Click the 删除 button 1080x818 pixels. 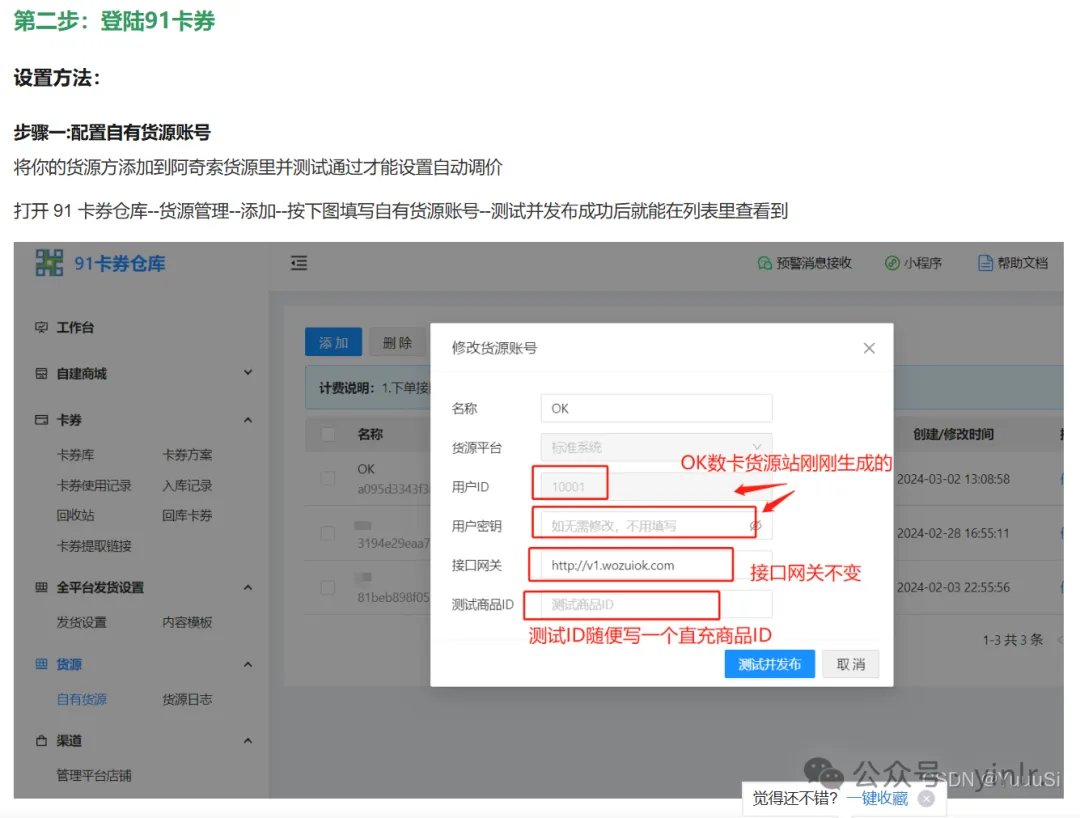[x=397, y=342]
